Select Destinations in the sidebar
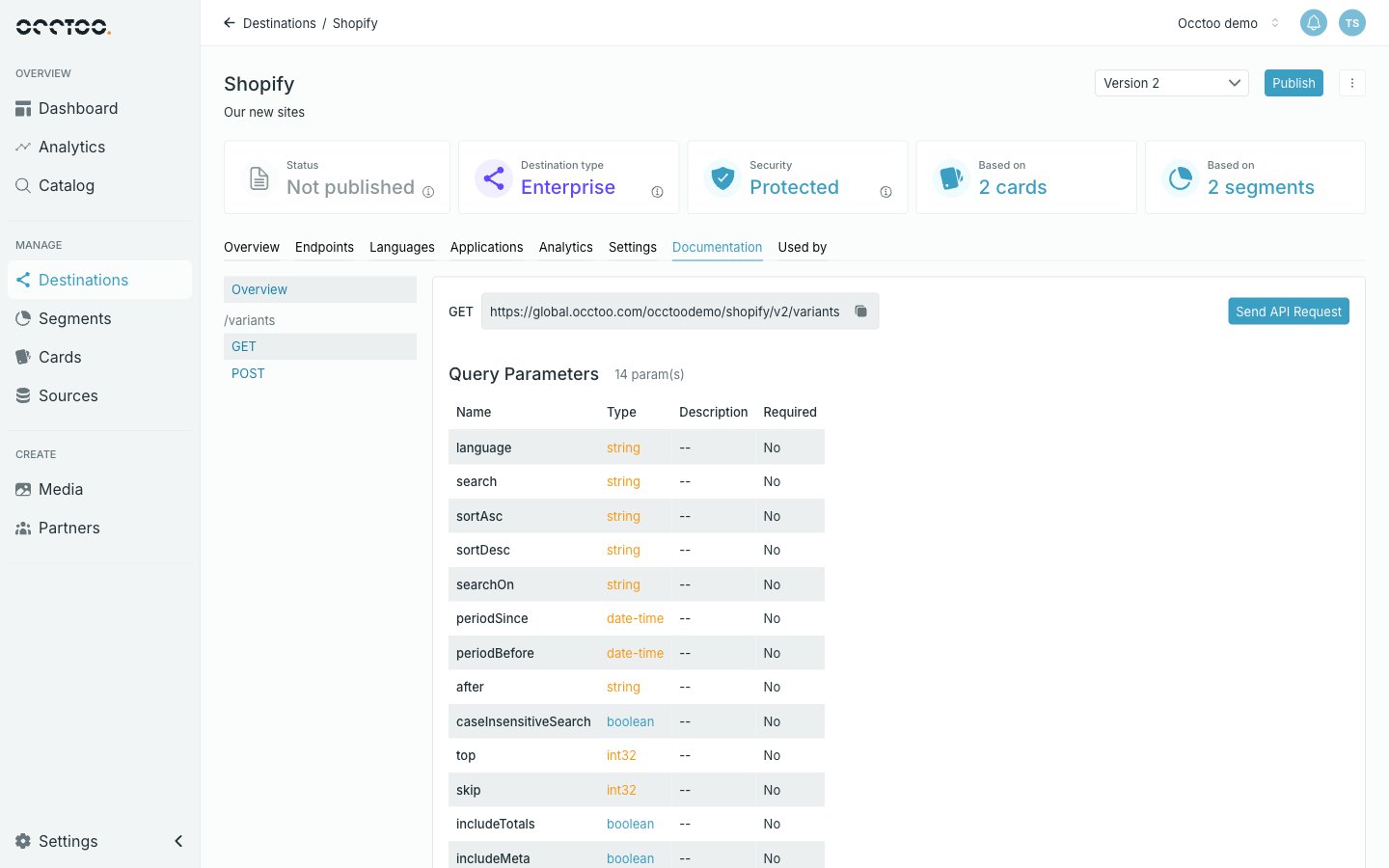 [99, 280]
